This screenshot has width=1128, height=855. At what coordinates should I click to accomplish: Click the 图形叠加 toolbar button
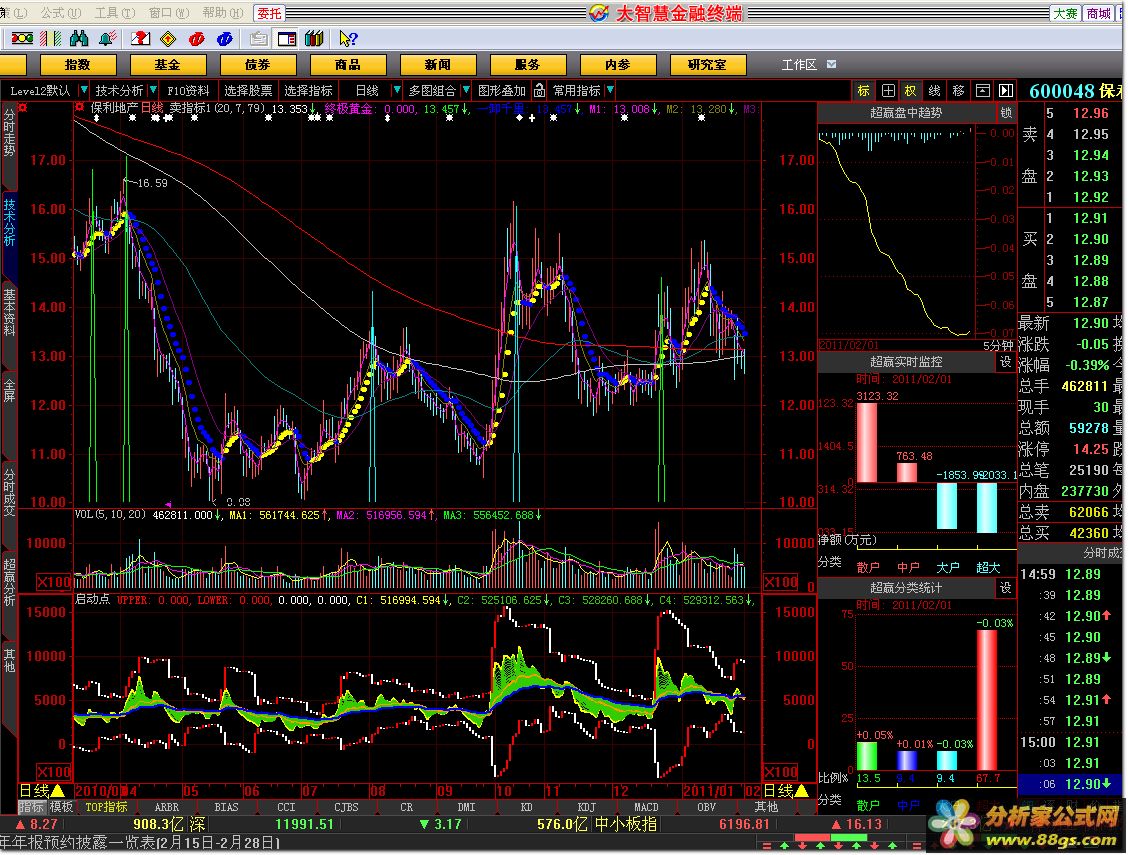(x=502, y=91)
